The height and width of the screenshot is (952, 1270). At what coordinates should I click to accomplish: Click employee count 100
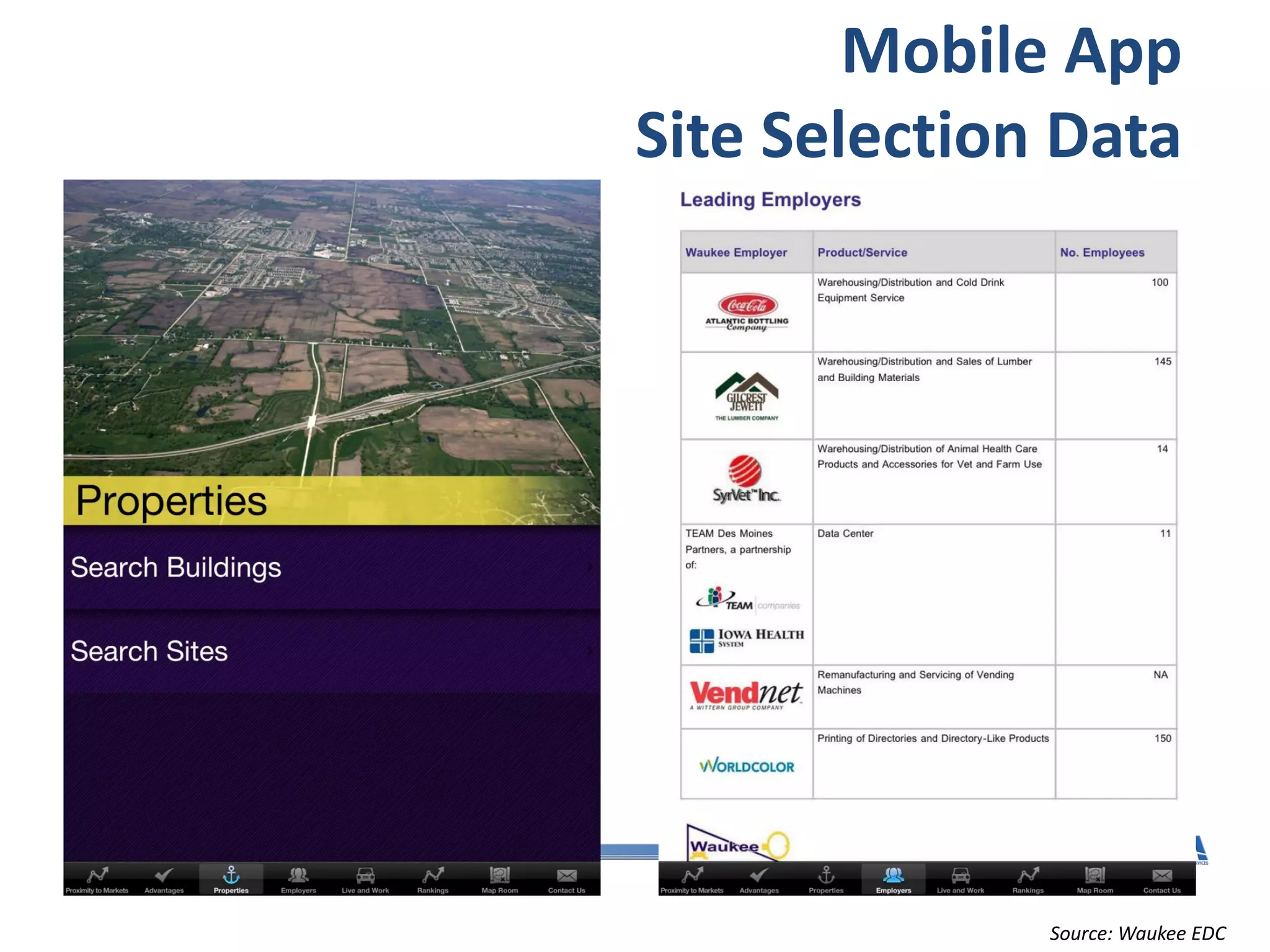click(x=1160, y=283)
